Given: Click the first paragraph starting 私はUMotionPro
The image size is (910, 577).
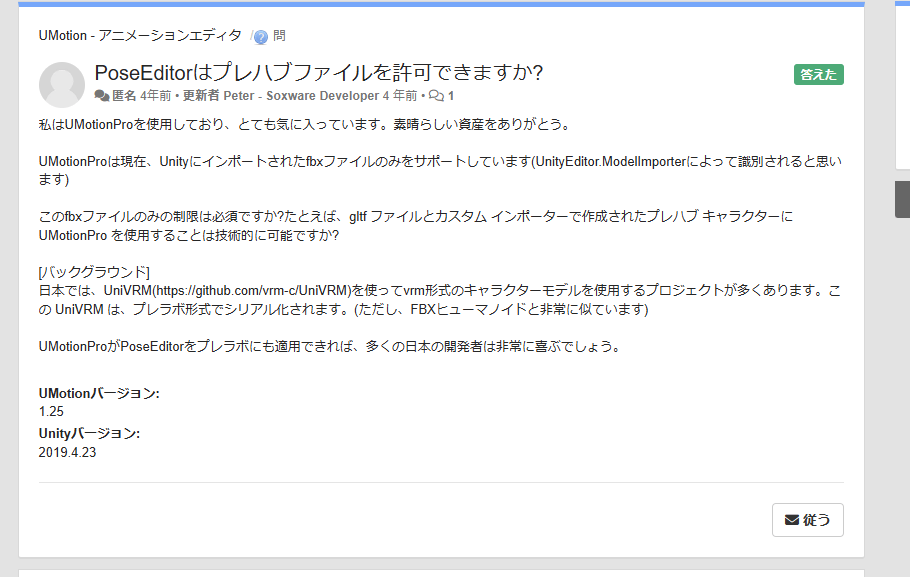Looking at the screenshot, I should coord(306,124).
